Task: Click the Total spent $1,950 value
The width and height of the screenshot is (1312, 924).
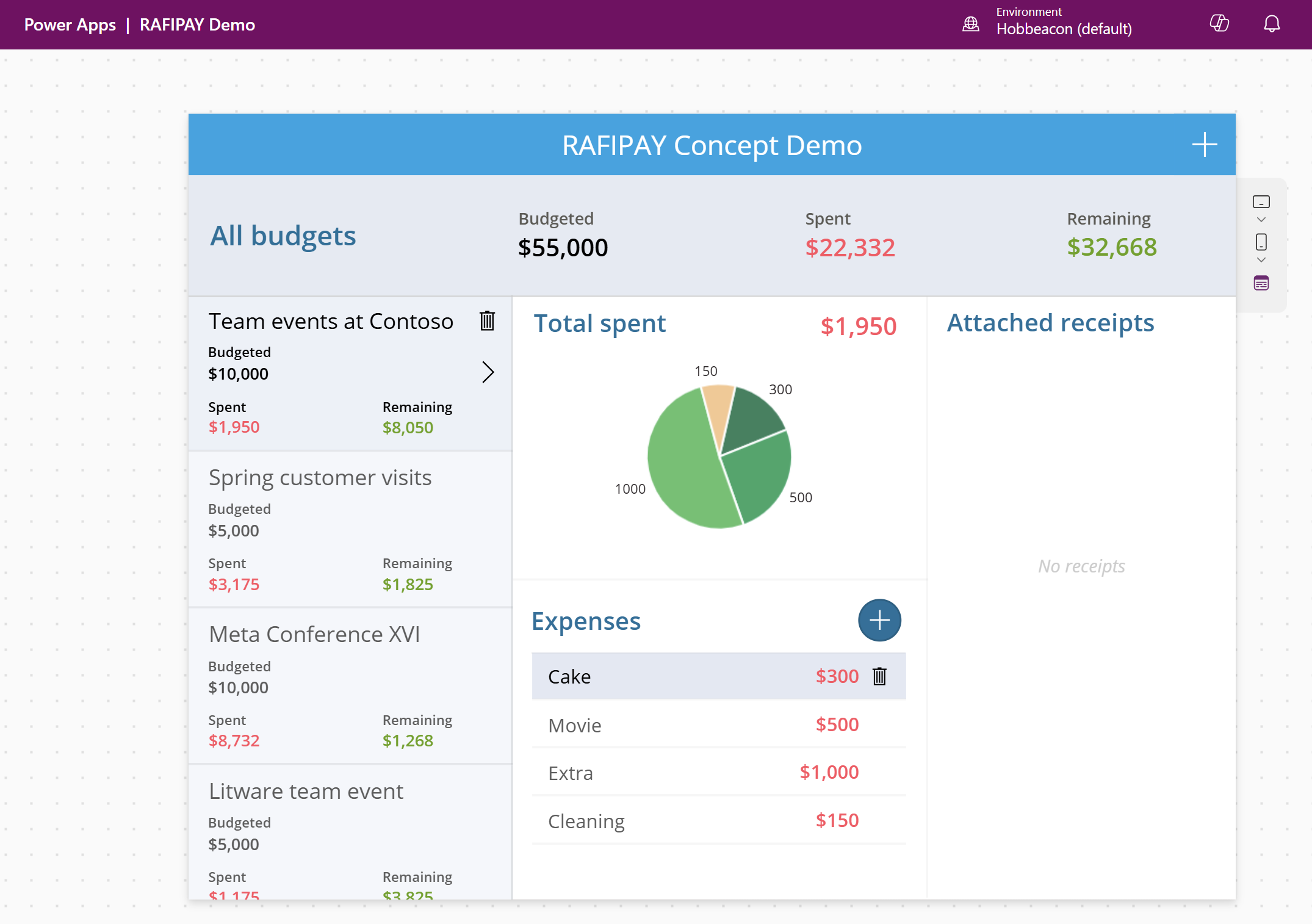Action: click(x=858, y=326)
